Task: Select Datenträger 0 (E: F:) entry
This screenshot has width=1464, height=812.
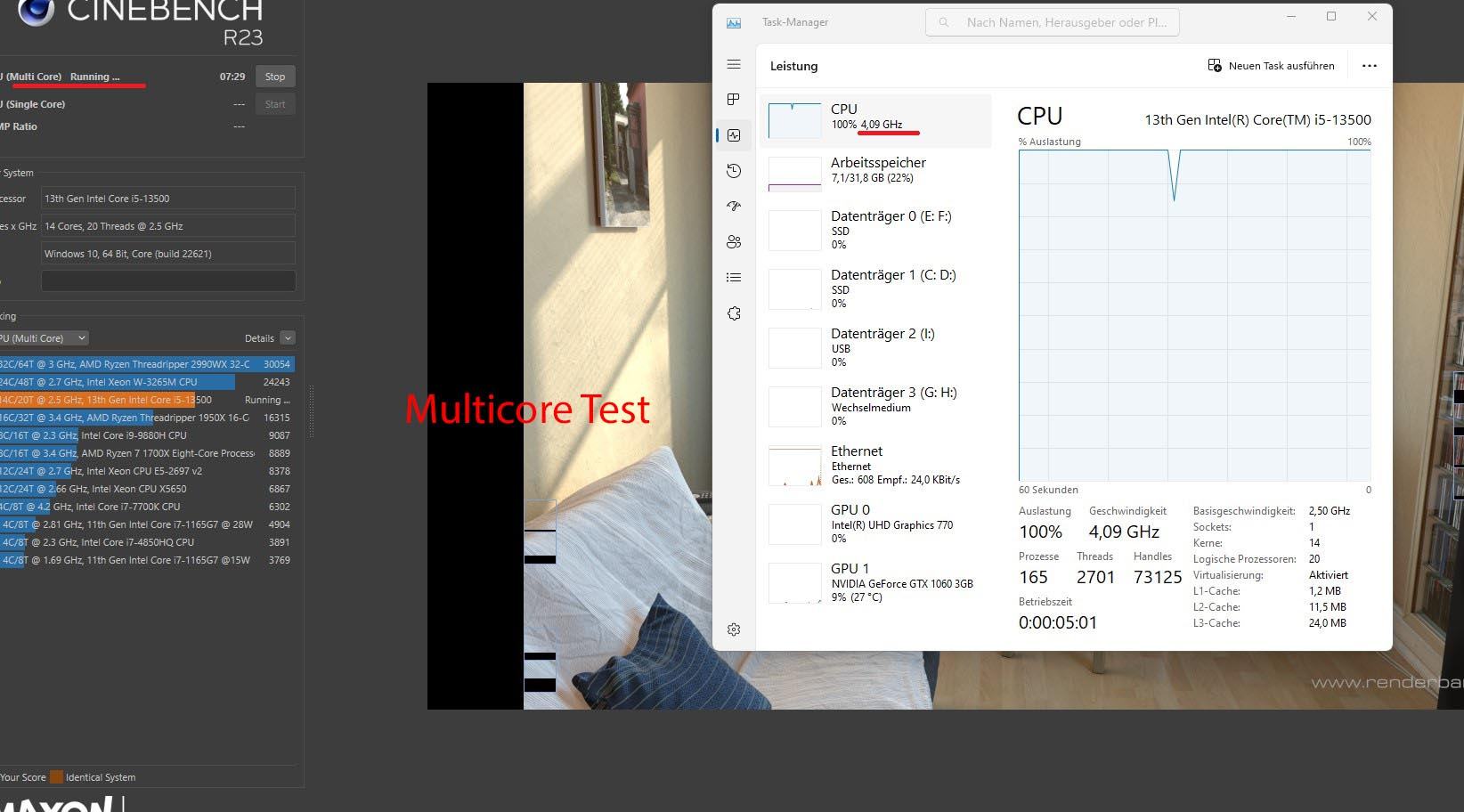Action: [x=876, y=230]
